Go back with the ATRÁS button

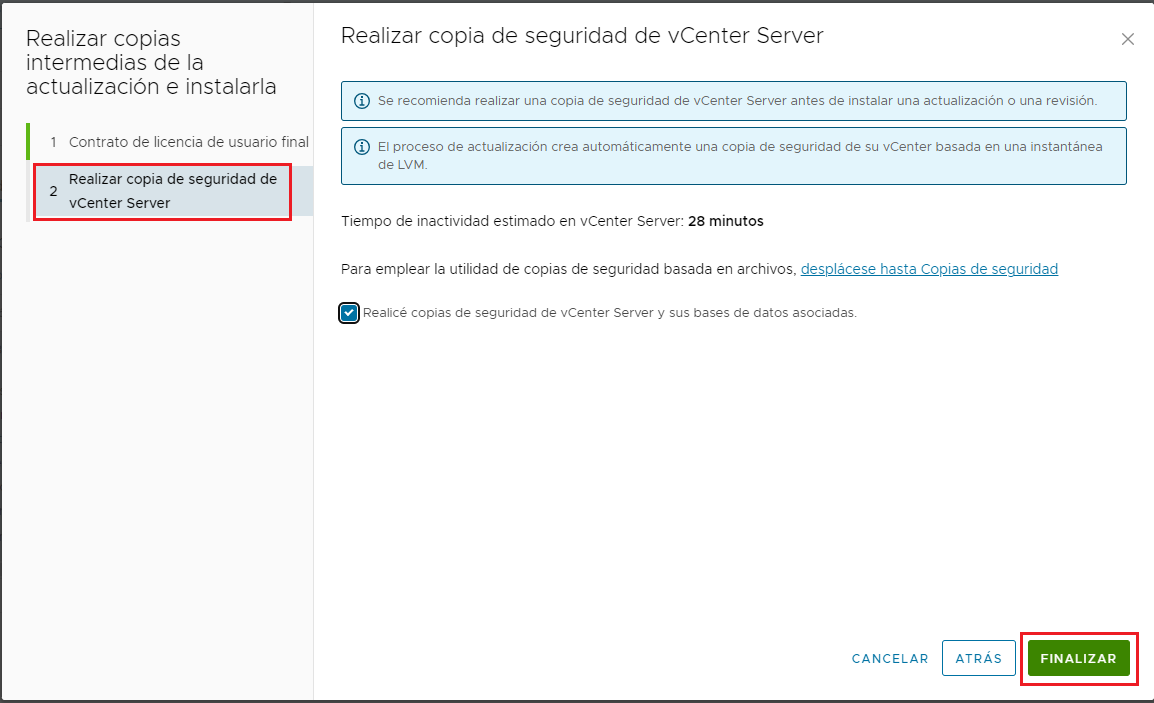pos(978,658)
